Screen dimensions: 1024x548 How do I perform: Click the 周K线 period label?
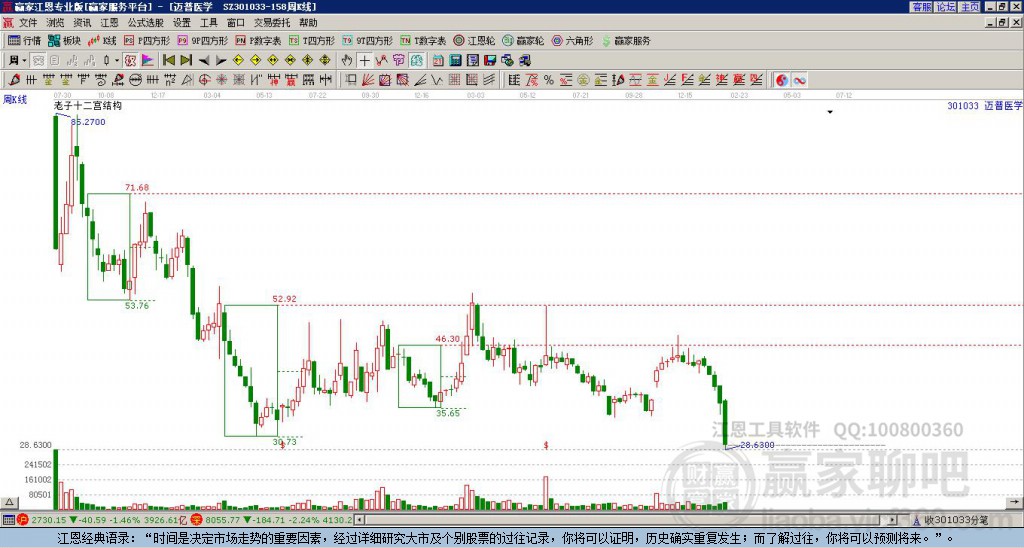15,99
